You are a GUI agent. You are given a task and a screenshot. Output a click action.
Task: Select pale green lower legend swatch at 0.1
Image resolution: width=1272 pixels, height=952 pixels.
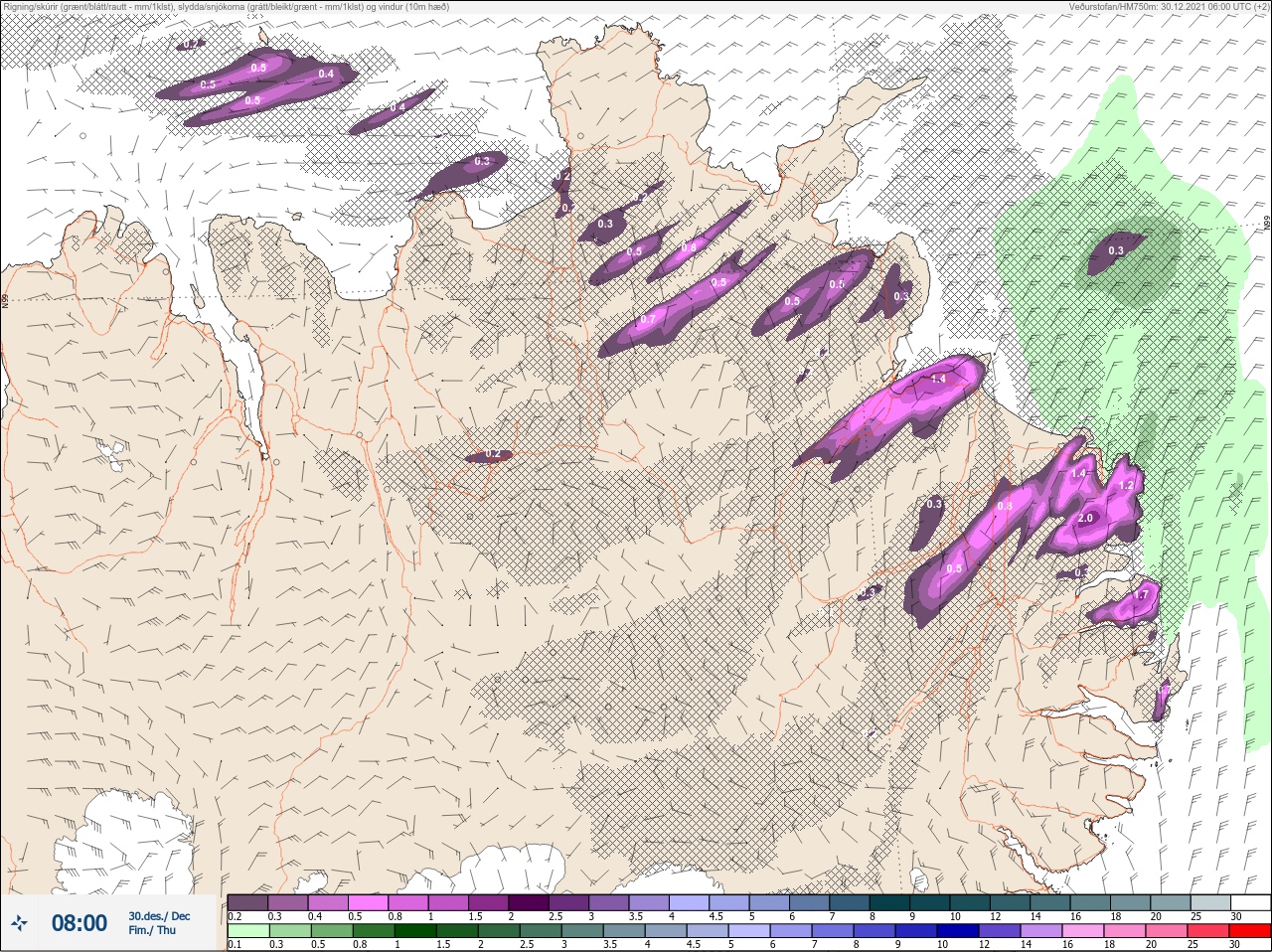(x=247, y=931)
